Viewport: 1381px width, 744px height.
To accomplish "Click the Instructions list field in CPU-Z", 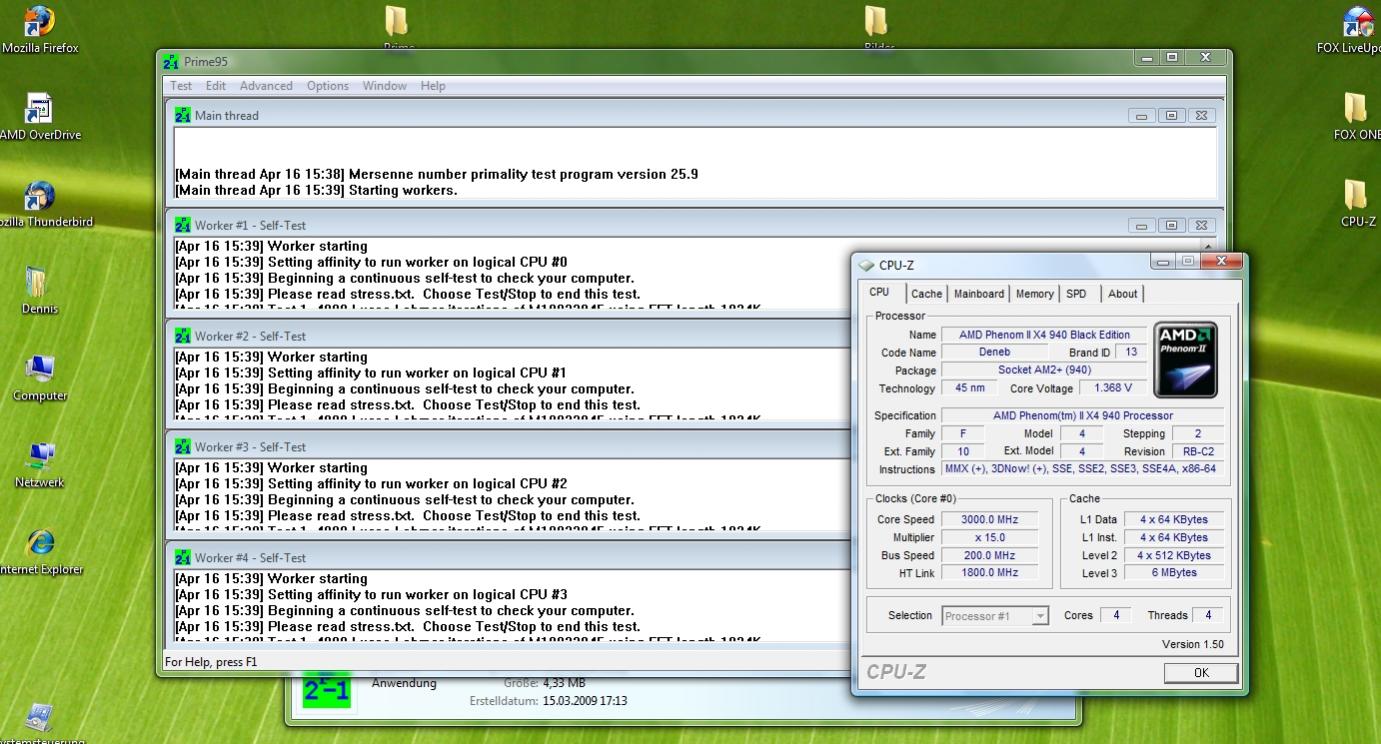I will point(1082,469).
